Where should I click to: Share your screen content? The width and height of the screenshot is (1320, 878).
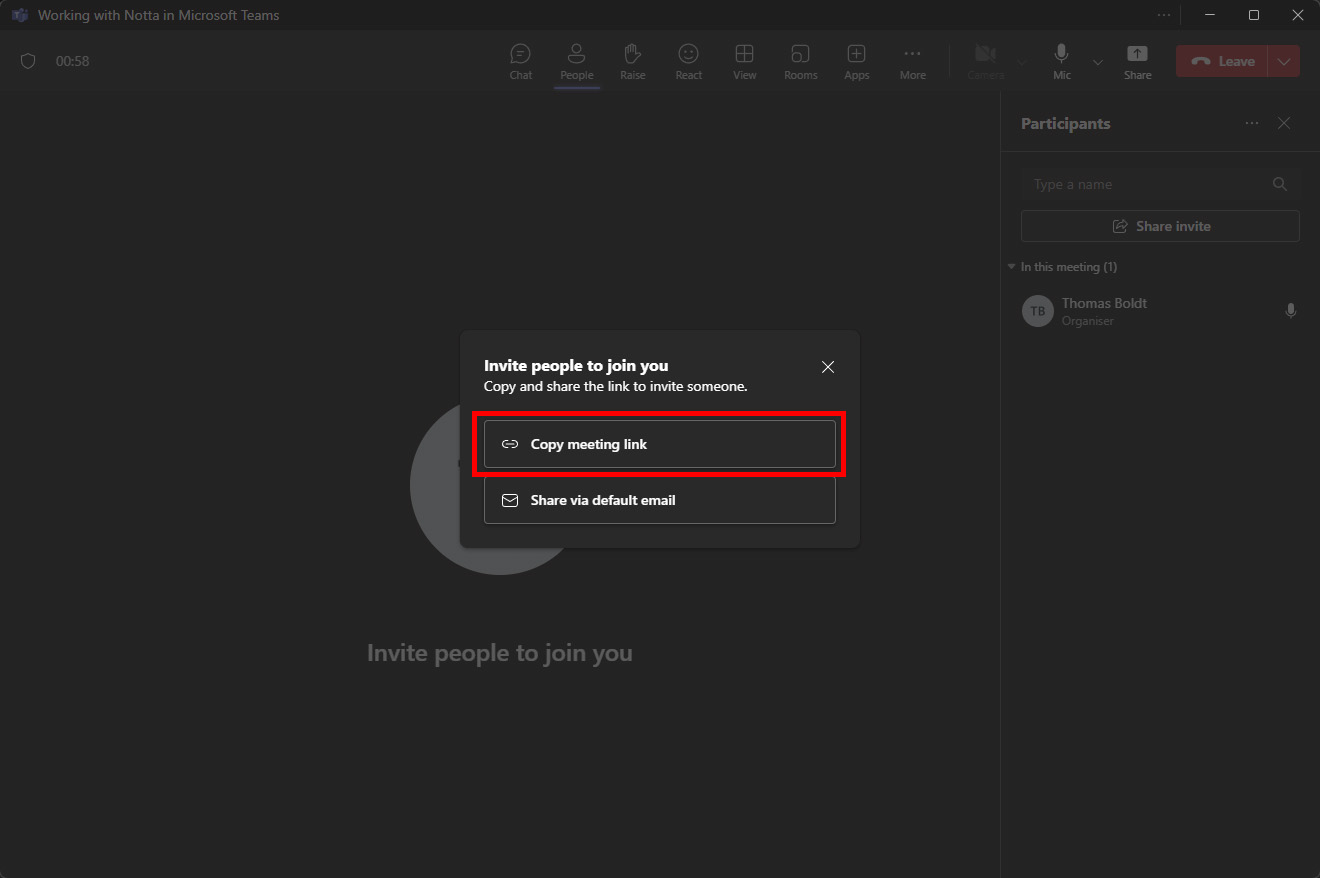coord(1138,62)
